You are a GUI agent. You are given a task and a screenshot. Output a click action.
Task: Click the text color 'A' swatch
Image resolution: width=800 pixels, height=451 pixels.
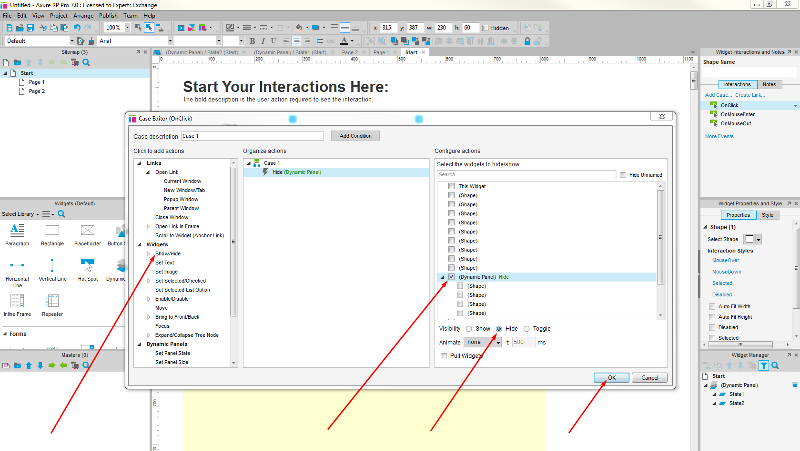point(344,41)
